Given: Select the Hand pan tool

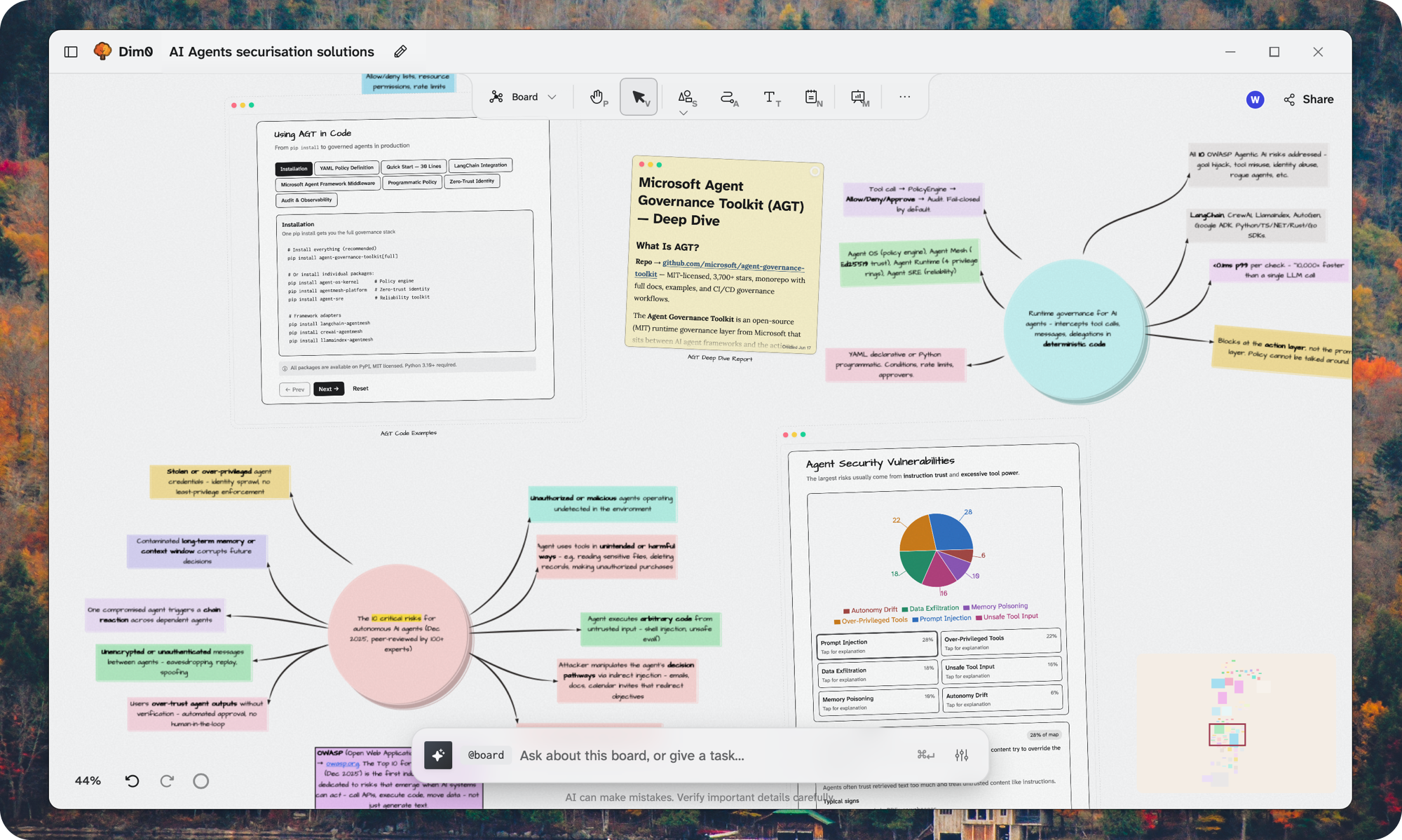Looking at the screenshot, I should point(597,97).
